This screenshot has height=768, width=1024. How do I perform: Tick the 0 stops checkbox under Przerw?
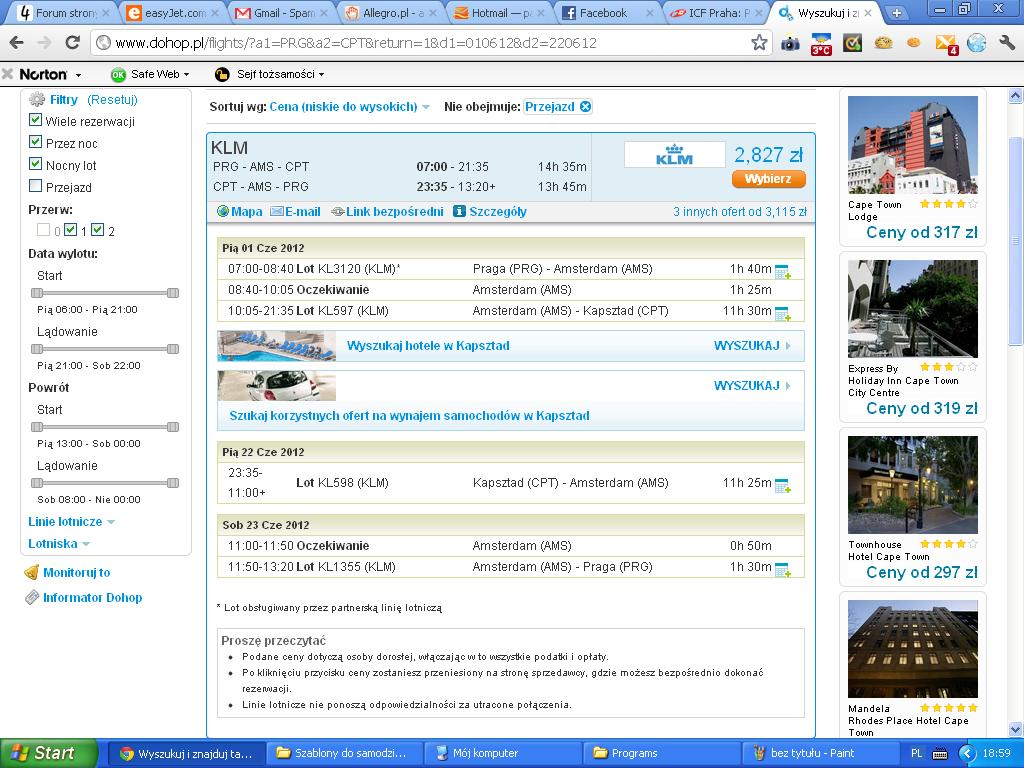(x=44, y=229)
